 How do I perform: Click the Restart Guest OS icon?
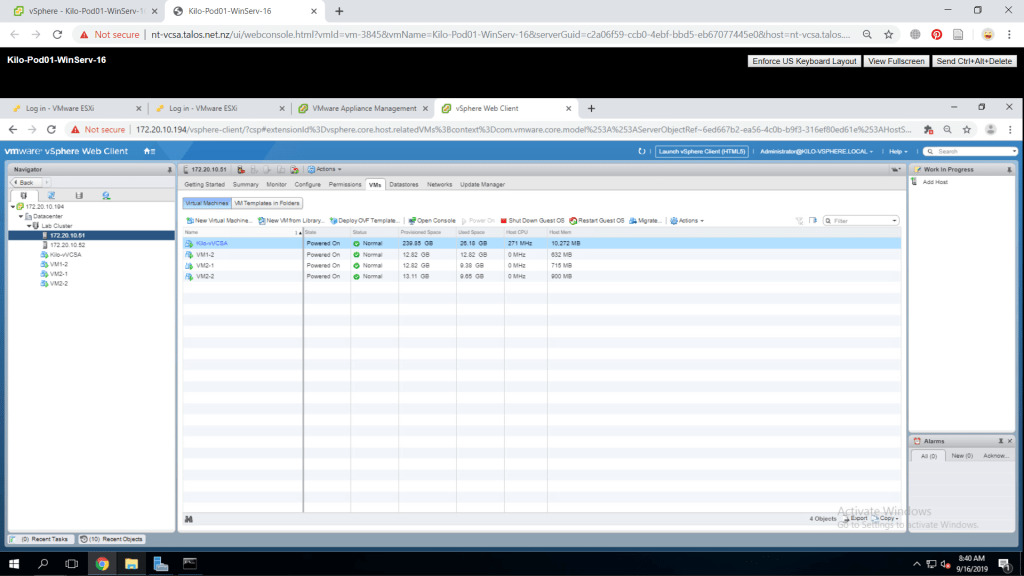coord(572,220)
